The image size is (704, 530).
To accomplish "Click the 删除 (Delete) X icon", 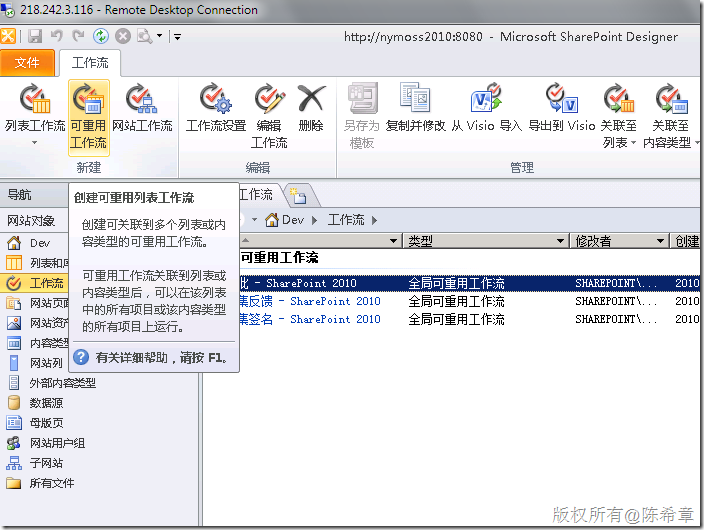I will (x=311, y=98).
